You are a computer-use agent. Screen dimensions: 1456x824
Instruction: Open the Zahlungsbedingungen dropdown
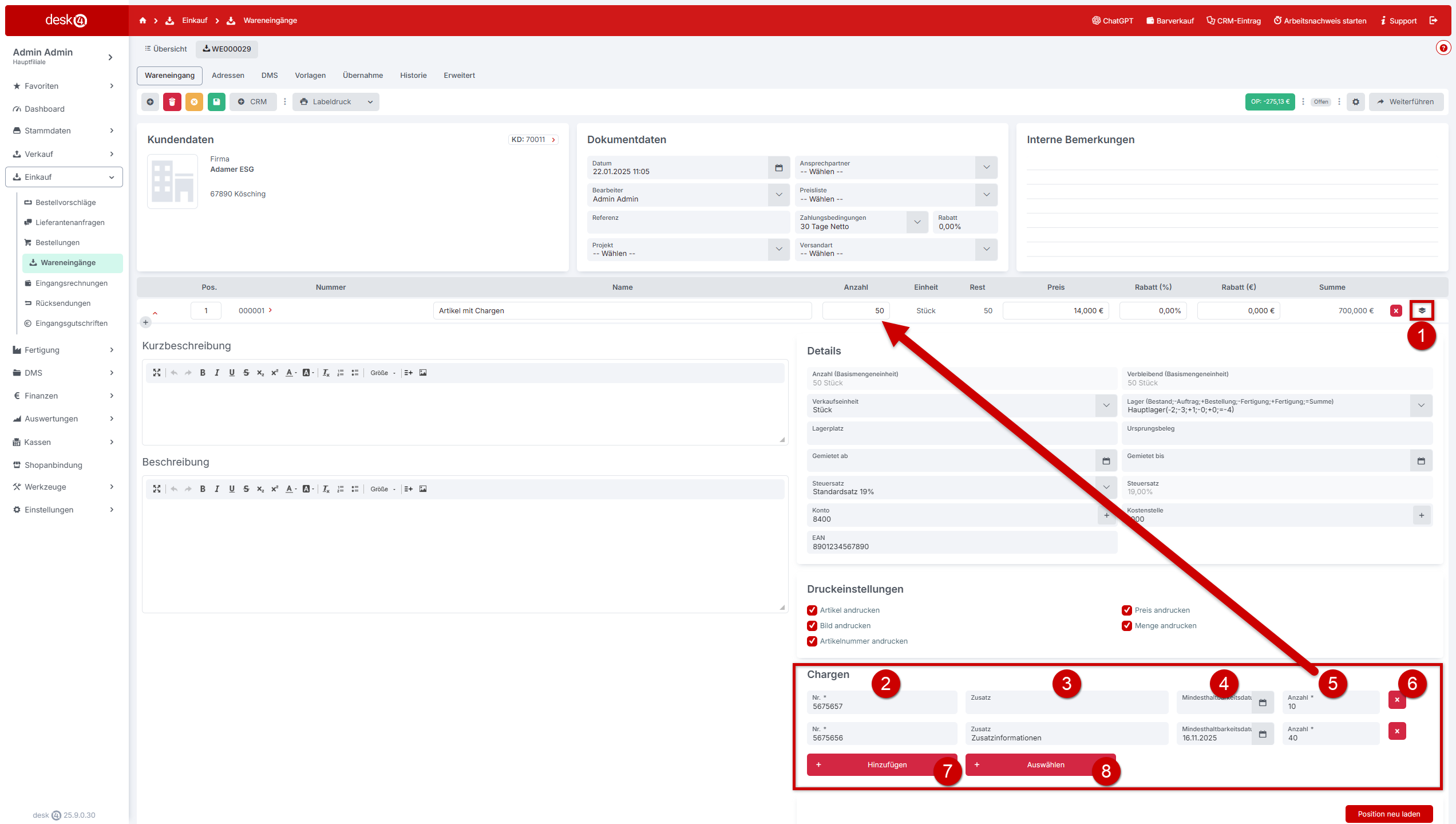[x=917, y=222]
